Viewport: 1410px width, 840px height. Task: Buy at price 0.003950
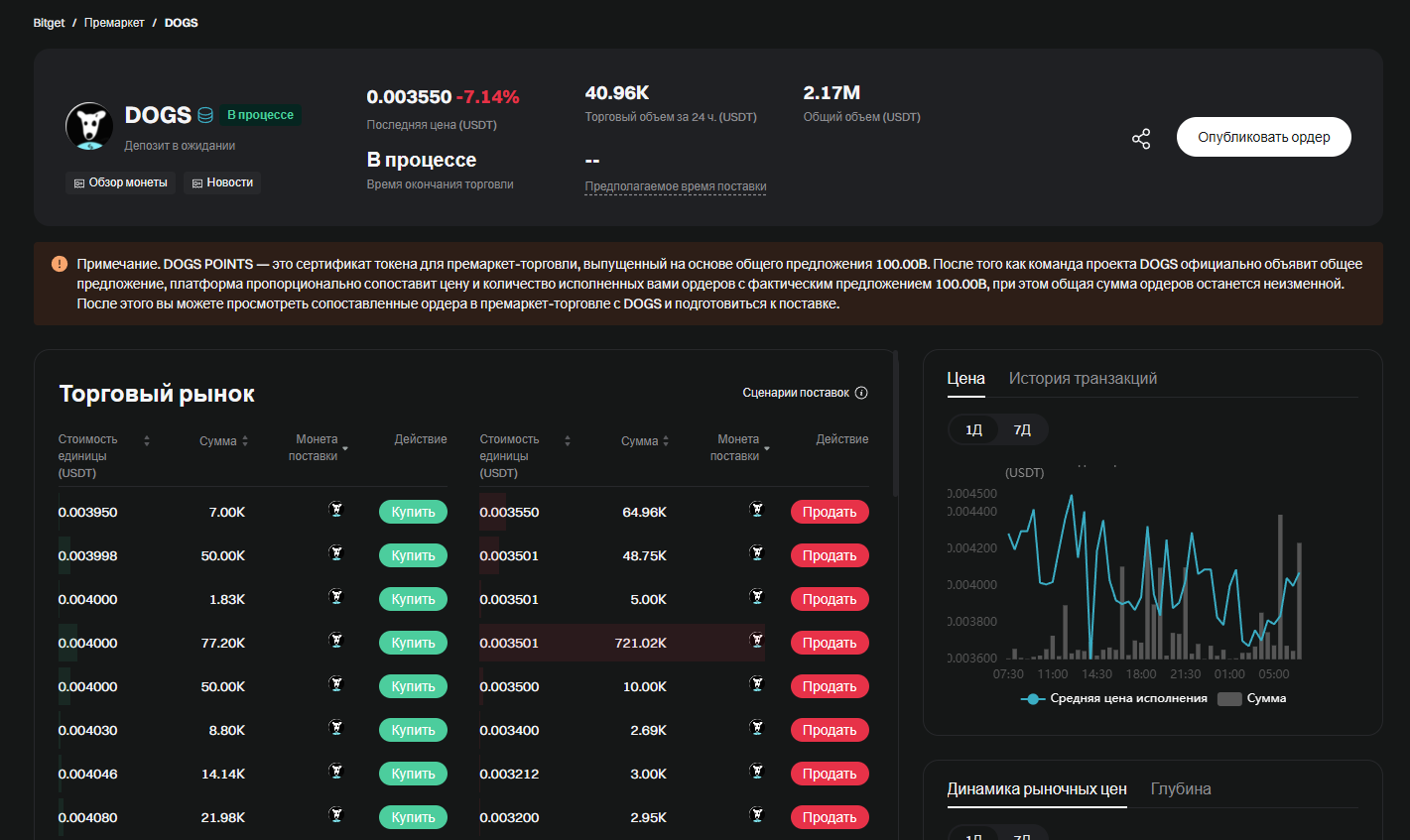(x=413, y=512)
